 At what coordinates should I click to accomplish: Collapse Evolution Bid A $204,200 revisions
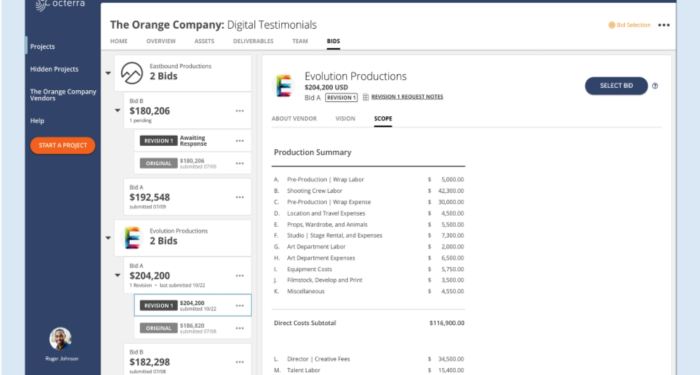(x=117, y=275)
